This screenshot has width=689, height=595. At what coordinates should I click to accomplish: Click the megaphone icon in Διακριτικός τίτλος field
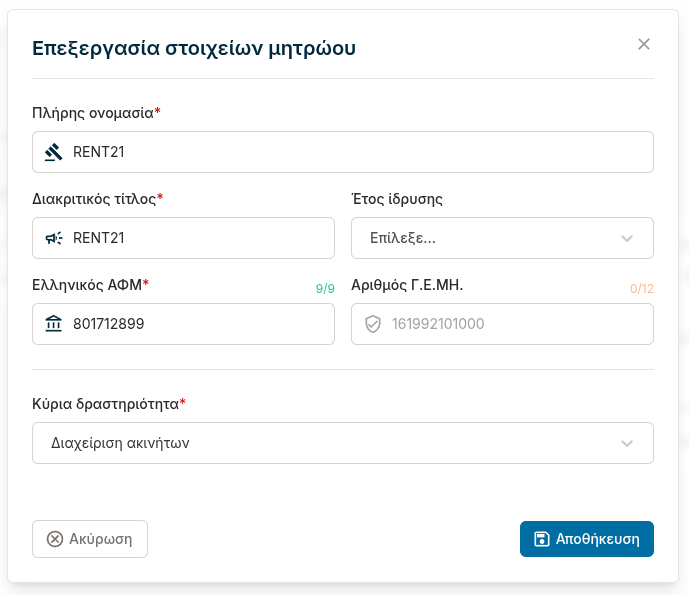[54, 238]
